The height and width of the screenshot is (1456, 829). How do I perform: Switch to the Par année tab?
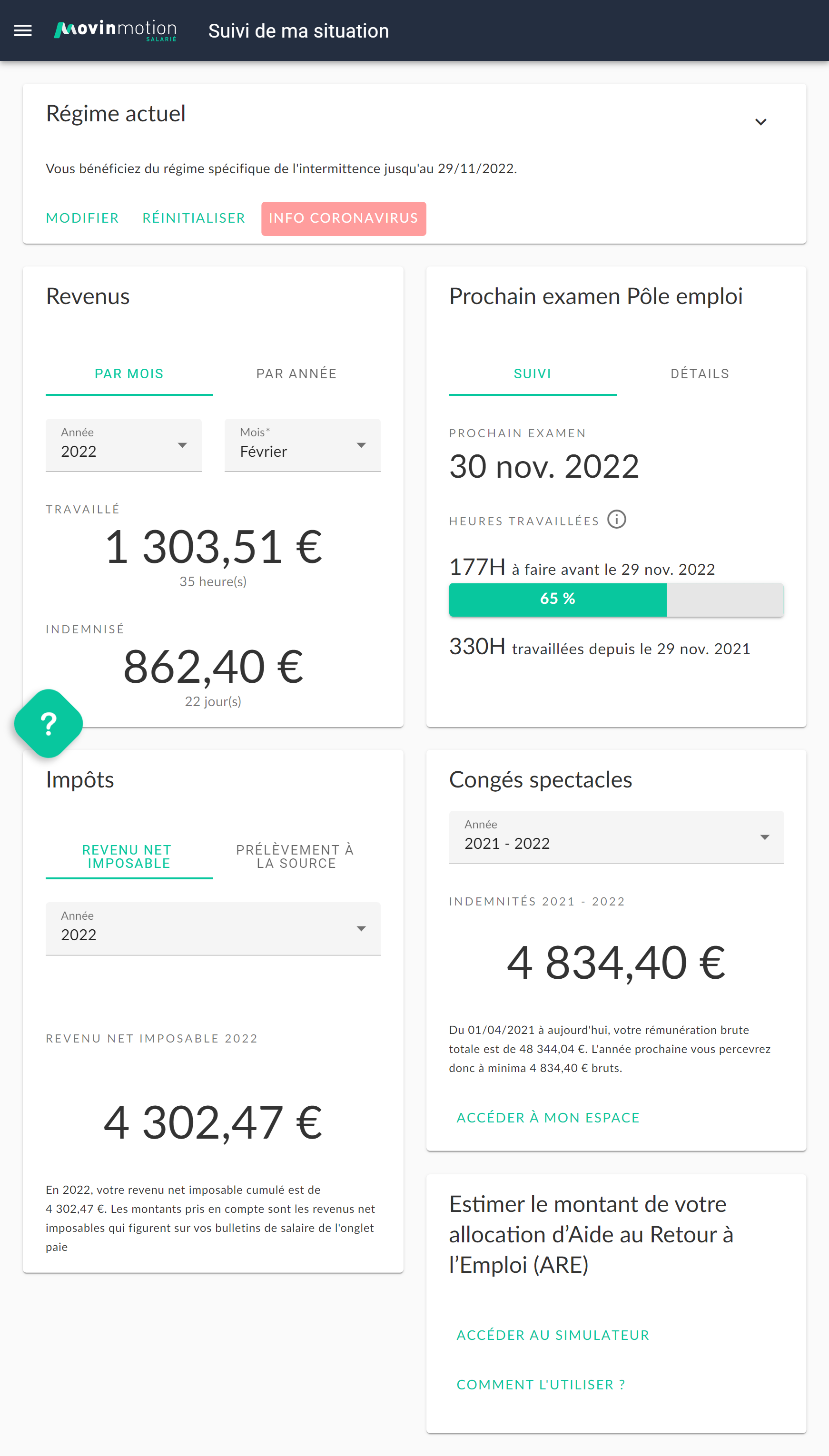pos(296,374)
